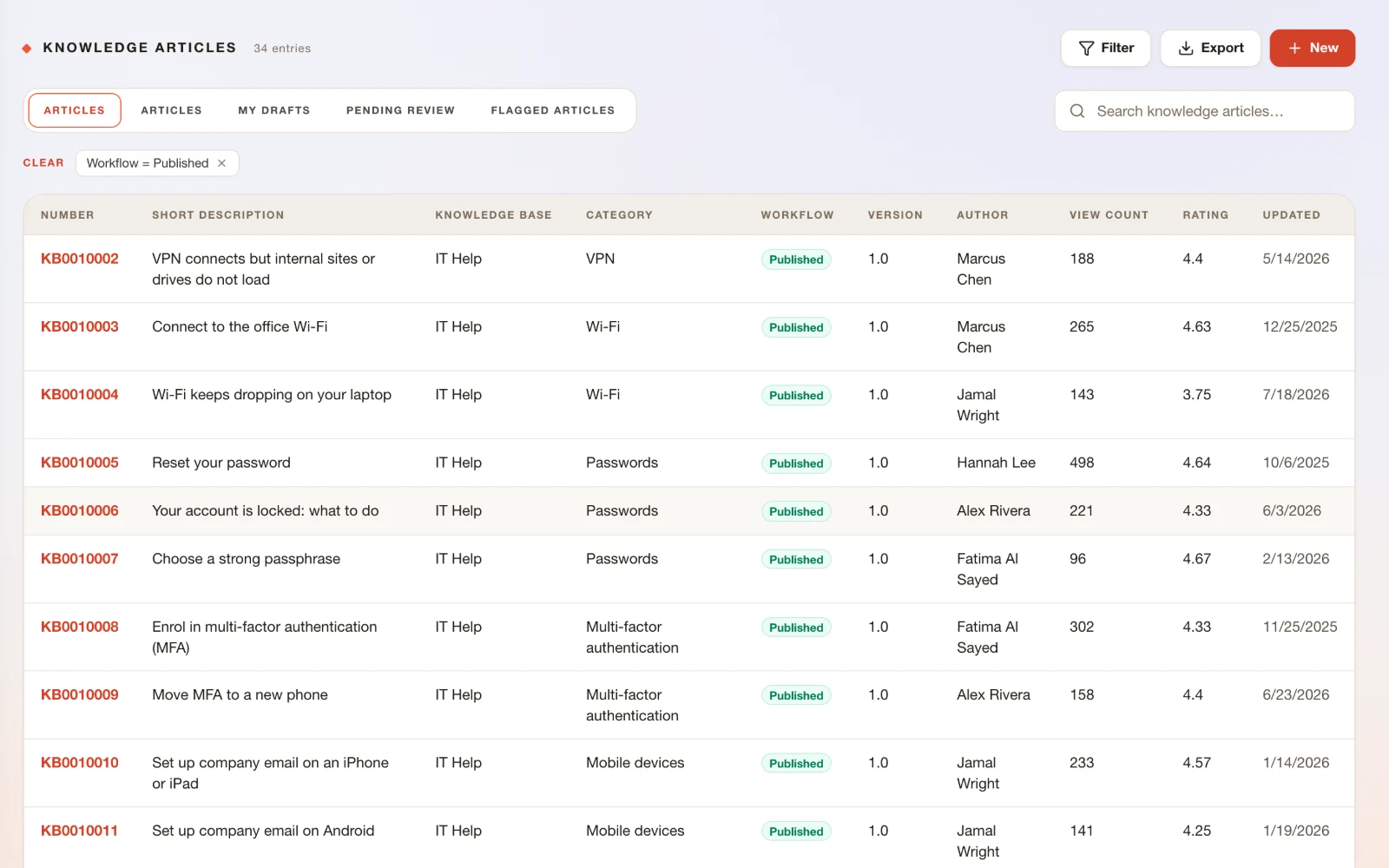Sort by Workflow column header

coord(797,215)
